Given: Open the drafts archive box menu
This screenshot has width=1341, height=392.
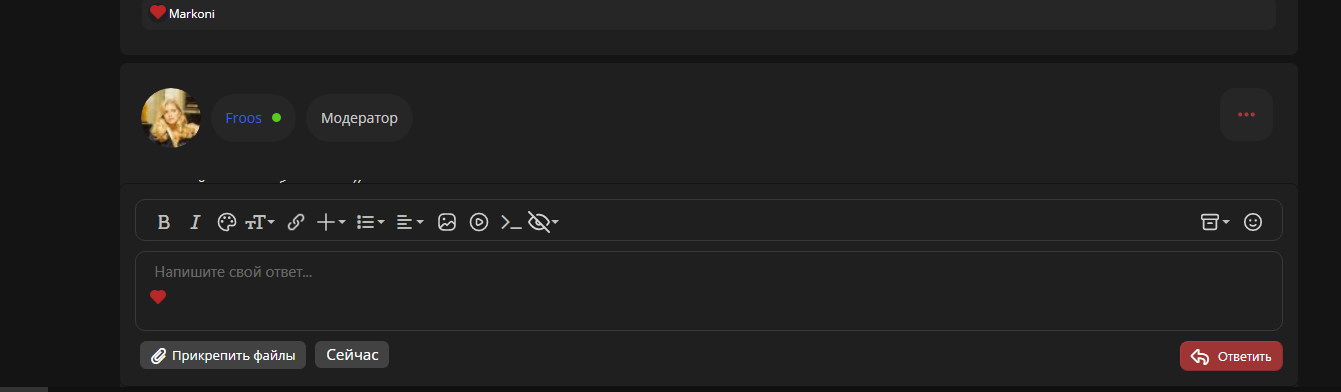Looking at the screenshot, I should point(1215,222).
